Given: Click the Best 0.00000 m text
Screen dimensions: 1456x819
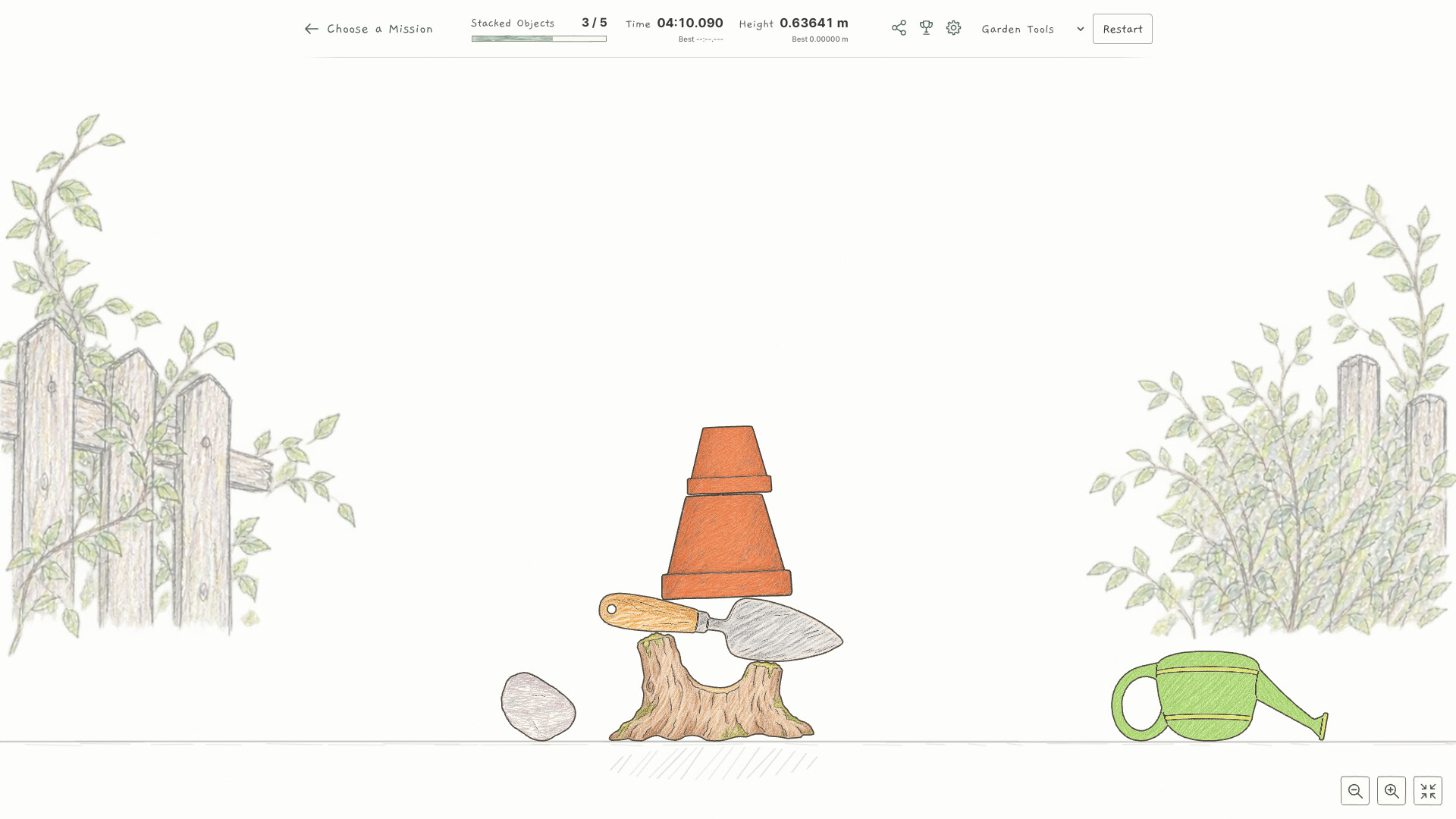Looking at the screenshot, I should (x=820, y=39).
